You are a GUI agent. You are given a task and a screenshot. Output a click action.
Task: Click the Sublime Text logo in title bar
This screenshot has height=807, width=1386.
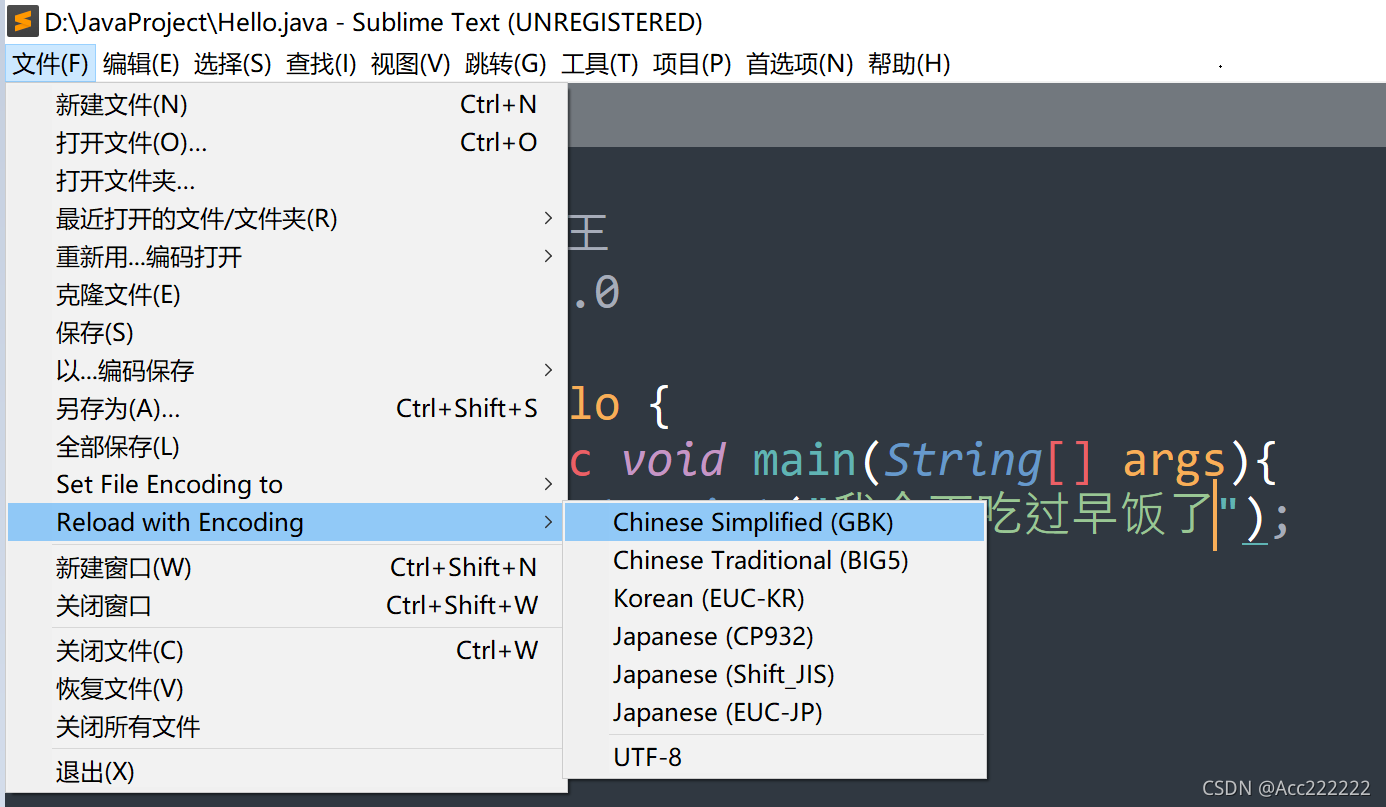click(23, 21)
